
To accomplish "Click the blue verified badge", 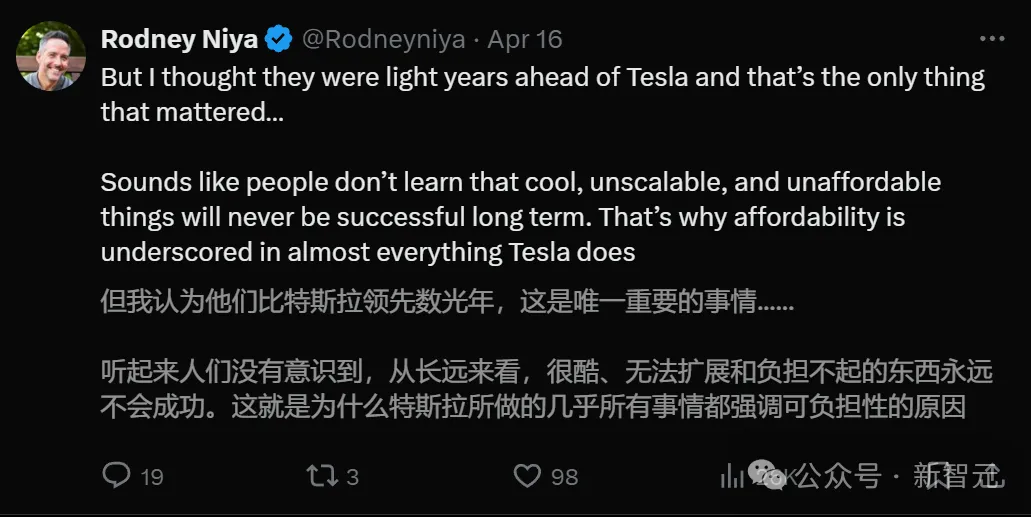I will pyautogui.click(x=278, y=40).
